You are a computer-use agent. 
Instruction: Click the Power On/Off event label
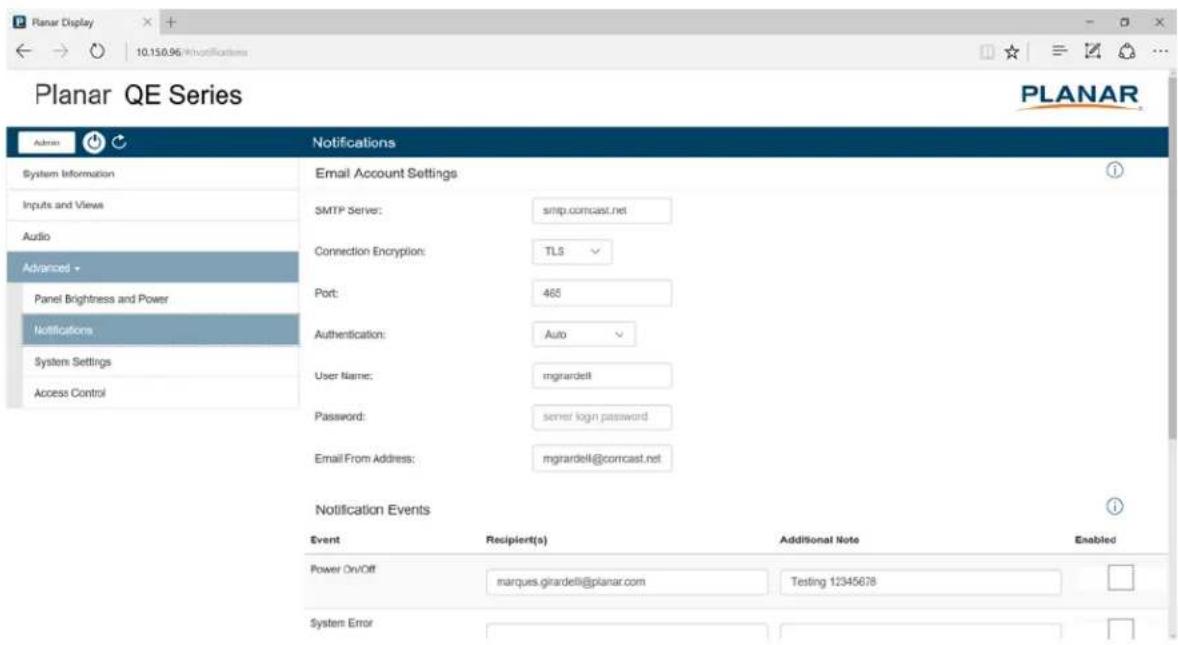coord(343,569)
